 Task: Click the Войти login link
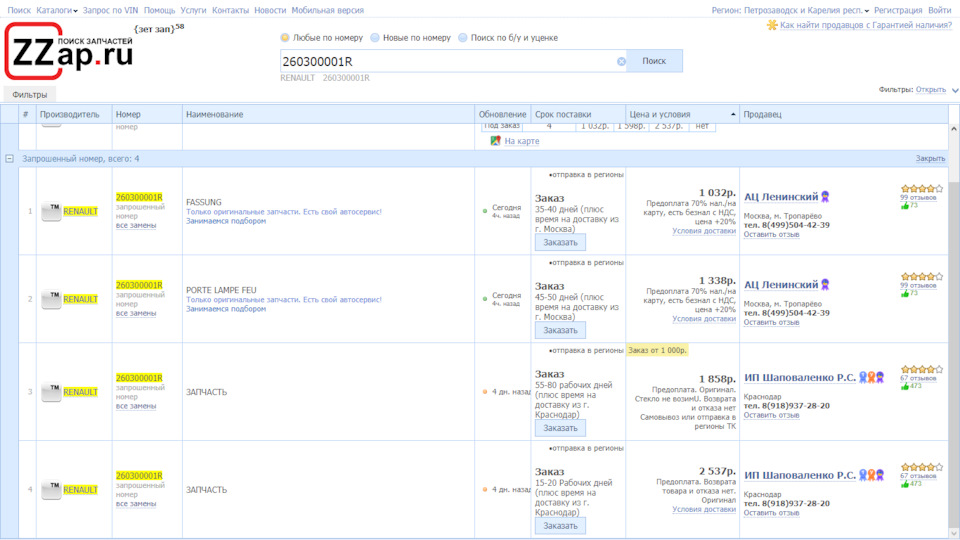(940, 10)
